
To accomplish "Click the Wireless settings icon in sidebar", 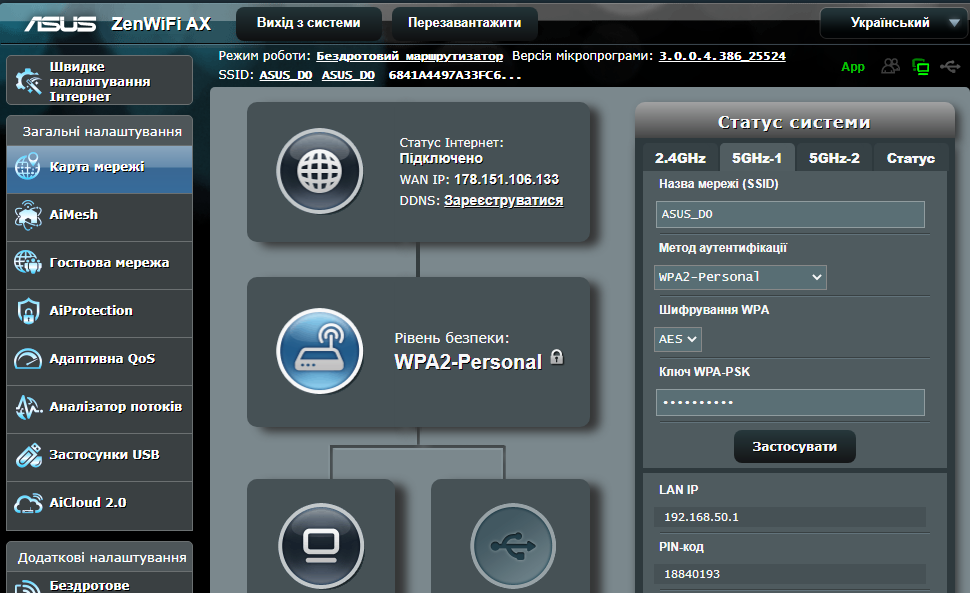I will 28,587.
